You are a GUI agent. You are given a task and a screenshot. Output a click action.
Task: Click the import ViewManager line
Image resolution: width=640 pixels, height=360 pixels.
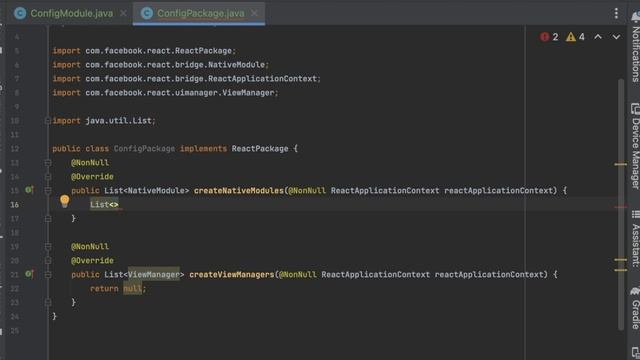coord(165,93)
